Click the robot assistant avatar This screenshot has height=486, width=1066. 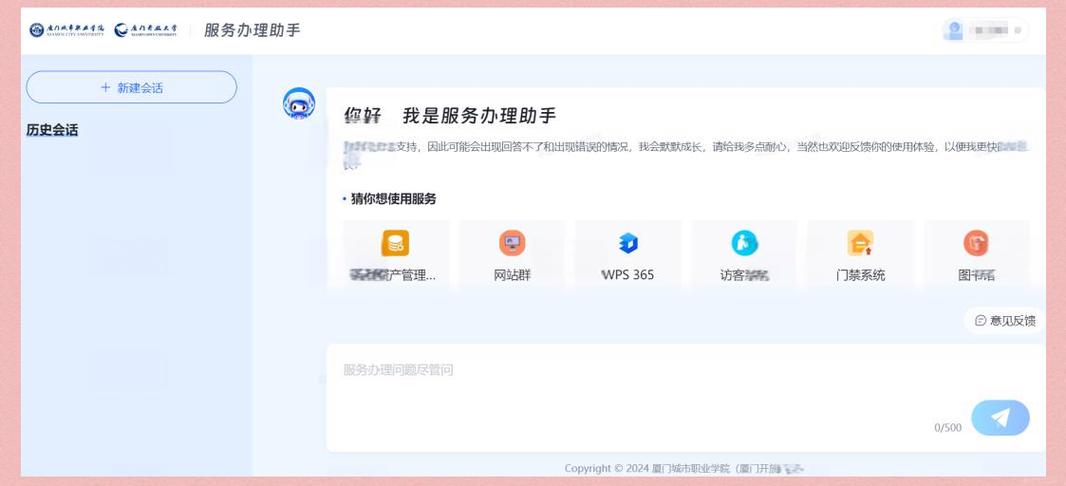(x=298, y=104)
